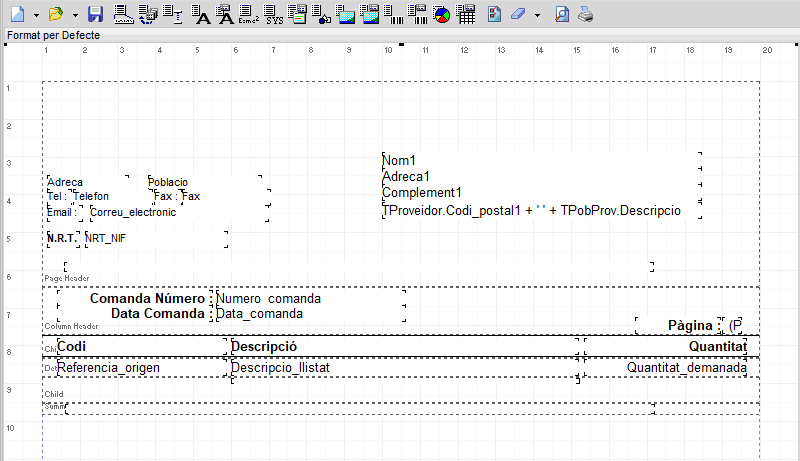
Task: Select the Quantitat column header label
Action: [666, 346]
